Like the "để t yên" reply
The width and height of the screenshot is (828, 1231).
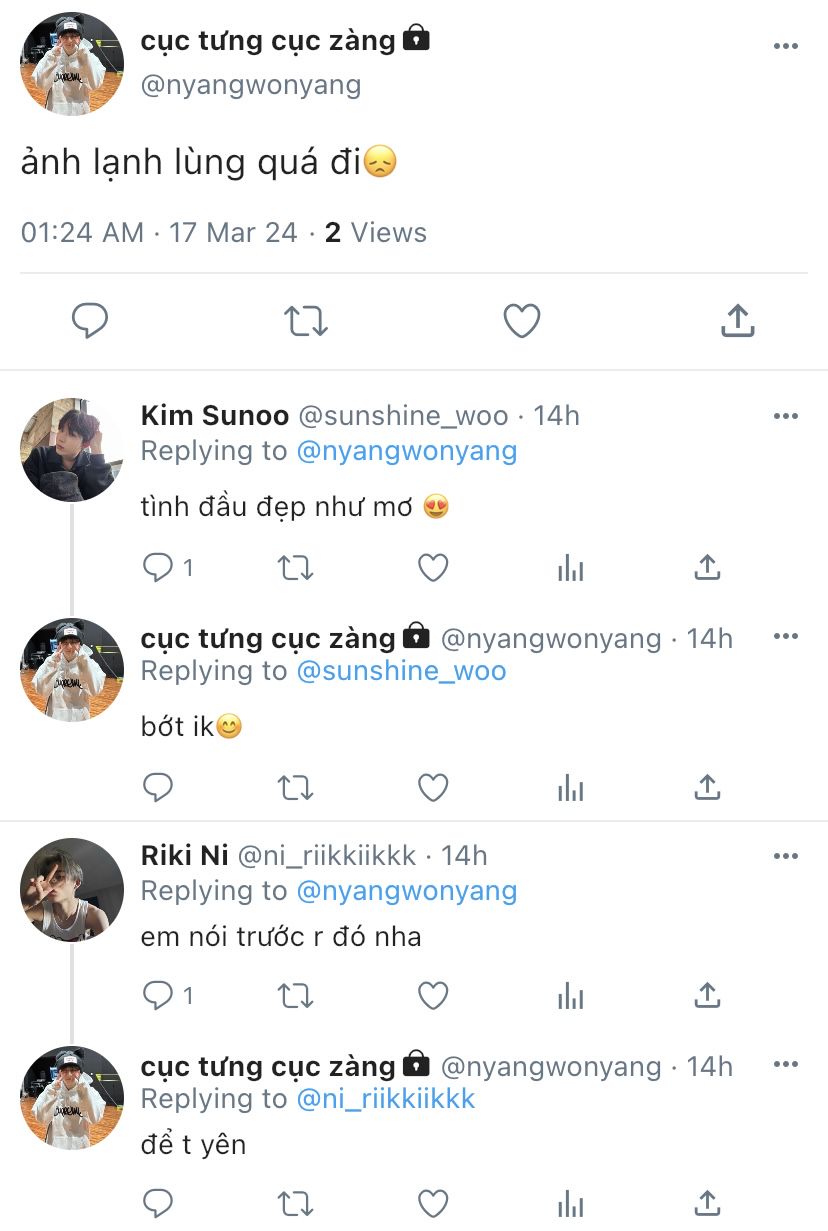(432, 1203)
